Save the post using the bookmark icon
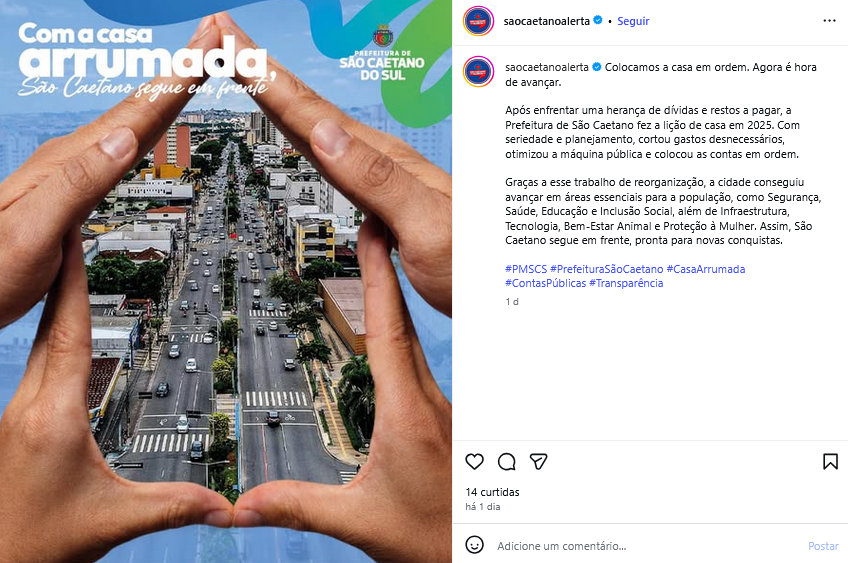The width and height of the screenshot is (848, 563). pos(830,461)
